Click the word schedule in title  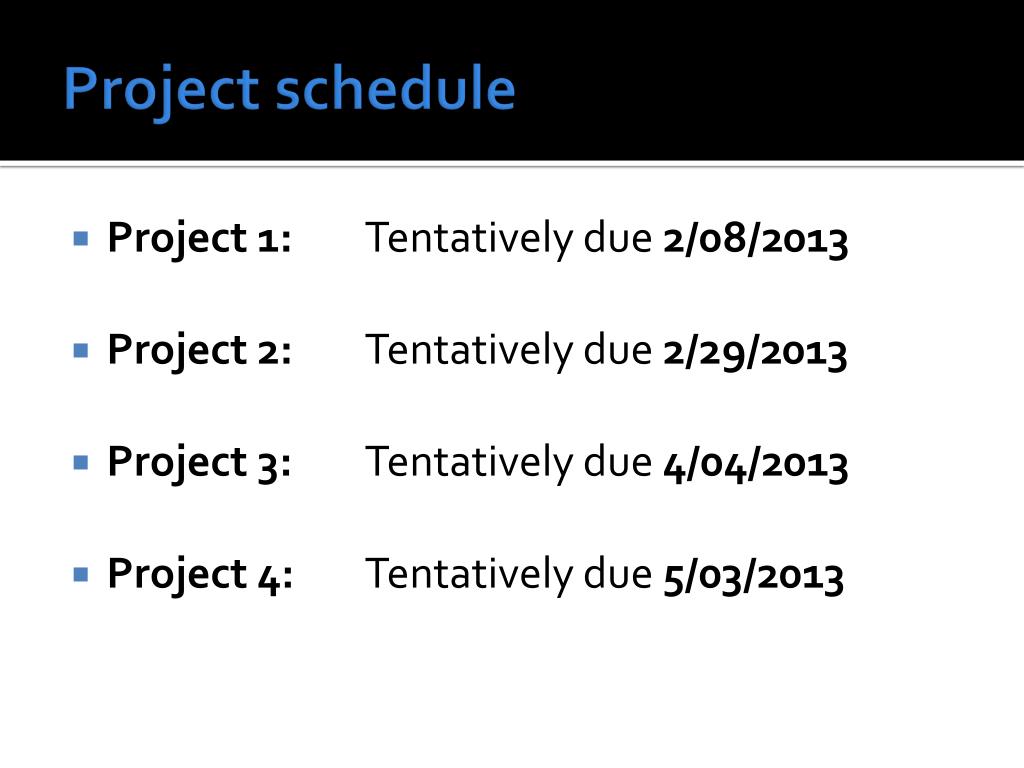pyautogui.click(x=396, y=88)
